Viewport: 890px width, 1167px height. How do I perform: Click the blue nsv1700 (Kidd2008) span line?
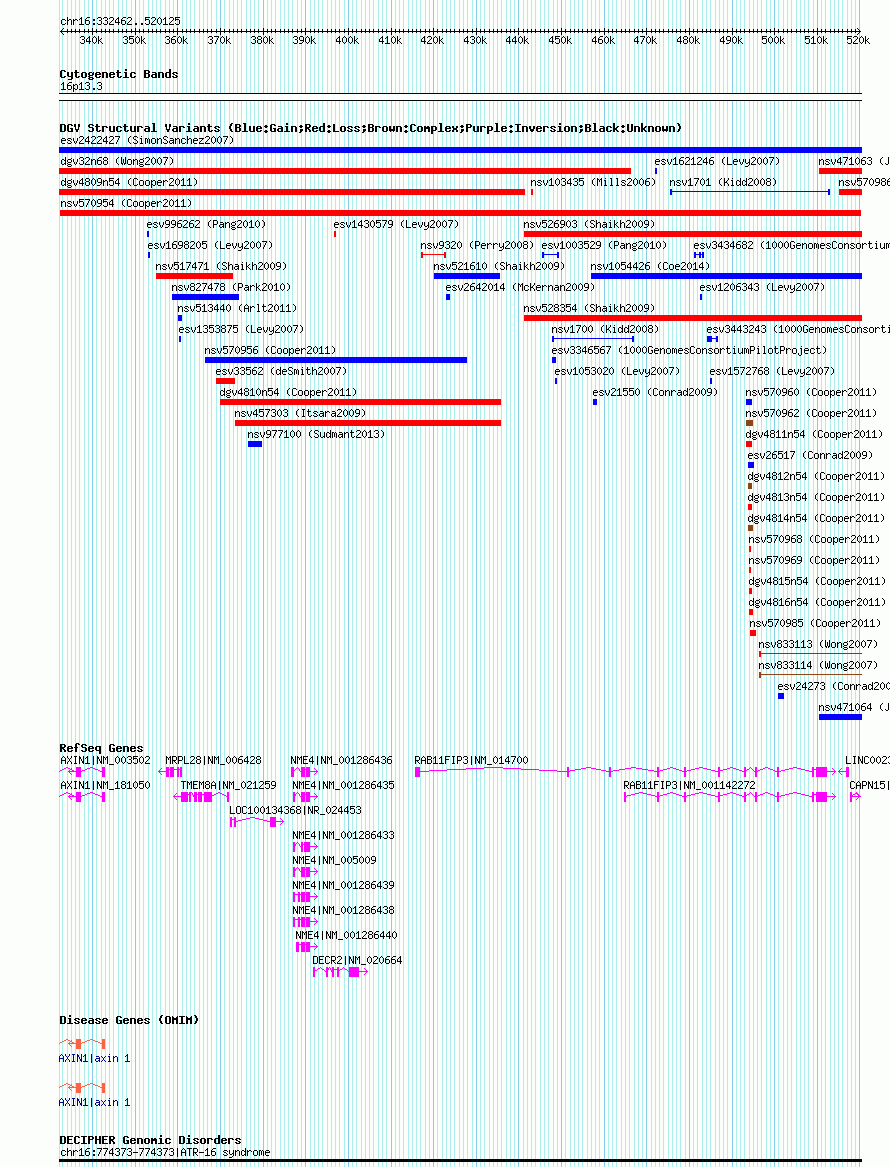[x=593, y=339]
